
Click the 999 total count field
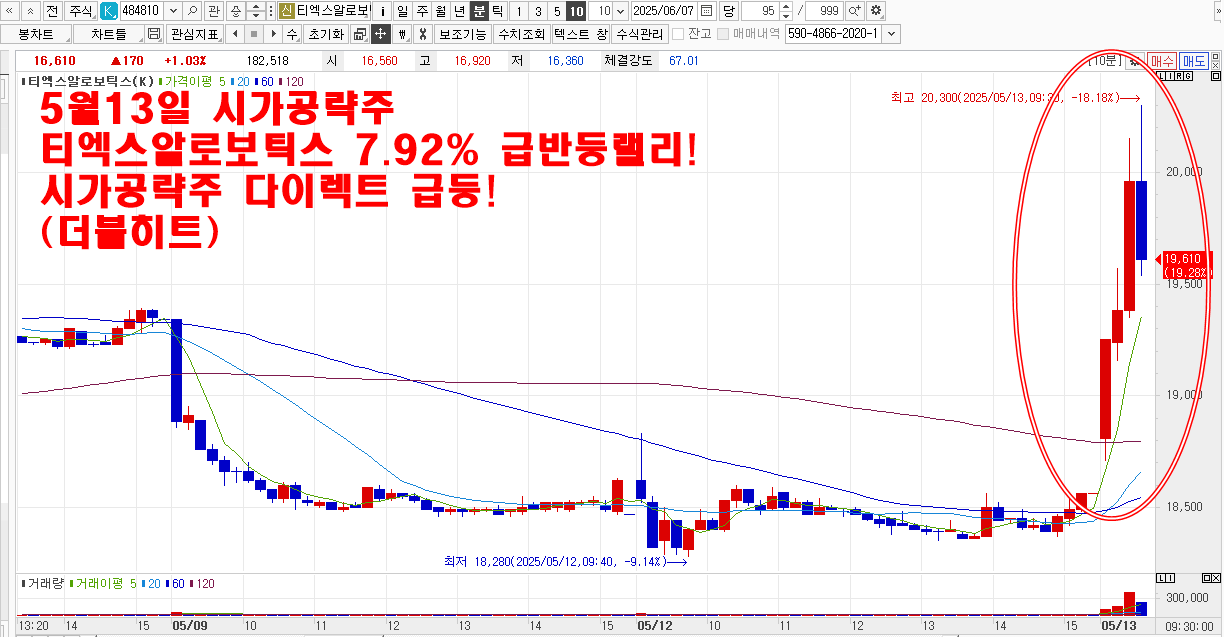823,11
